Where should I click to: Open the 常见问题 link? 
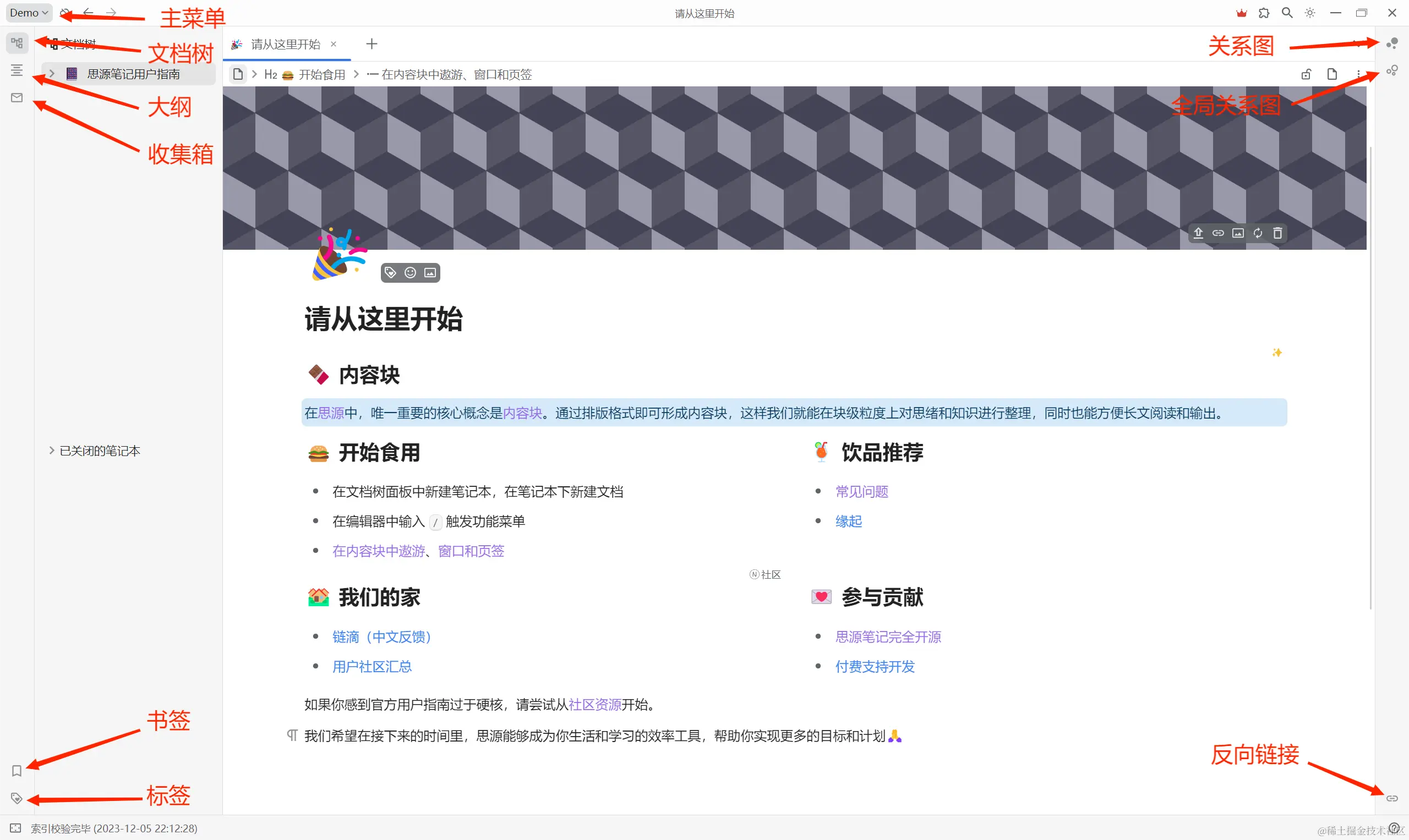[x=861, y=491]
